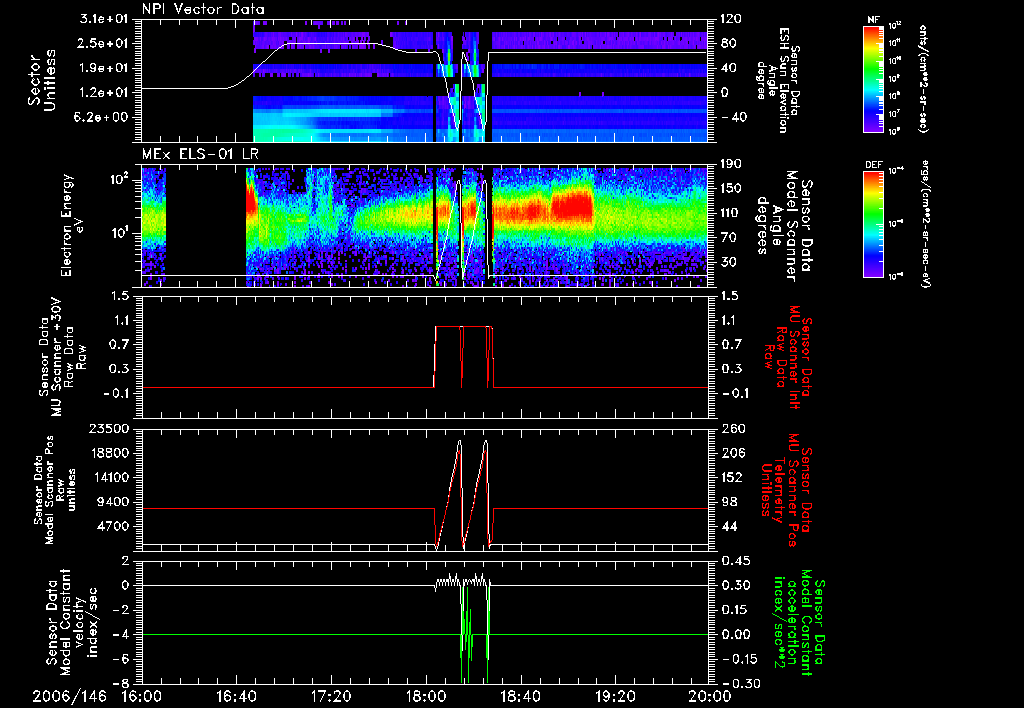Click the -6 velocity tick label
The image size is (1024, 708).
point(123,659)
